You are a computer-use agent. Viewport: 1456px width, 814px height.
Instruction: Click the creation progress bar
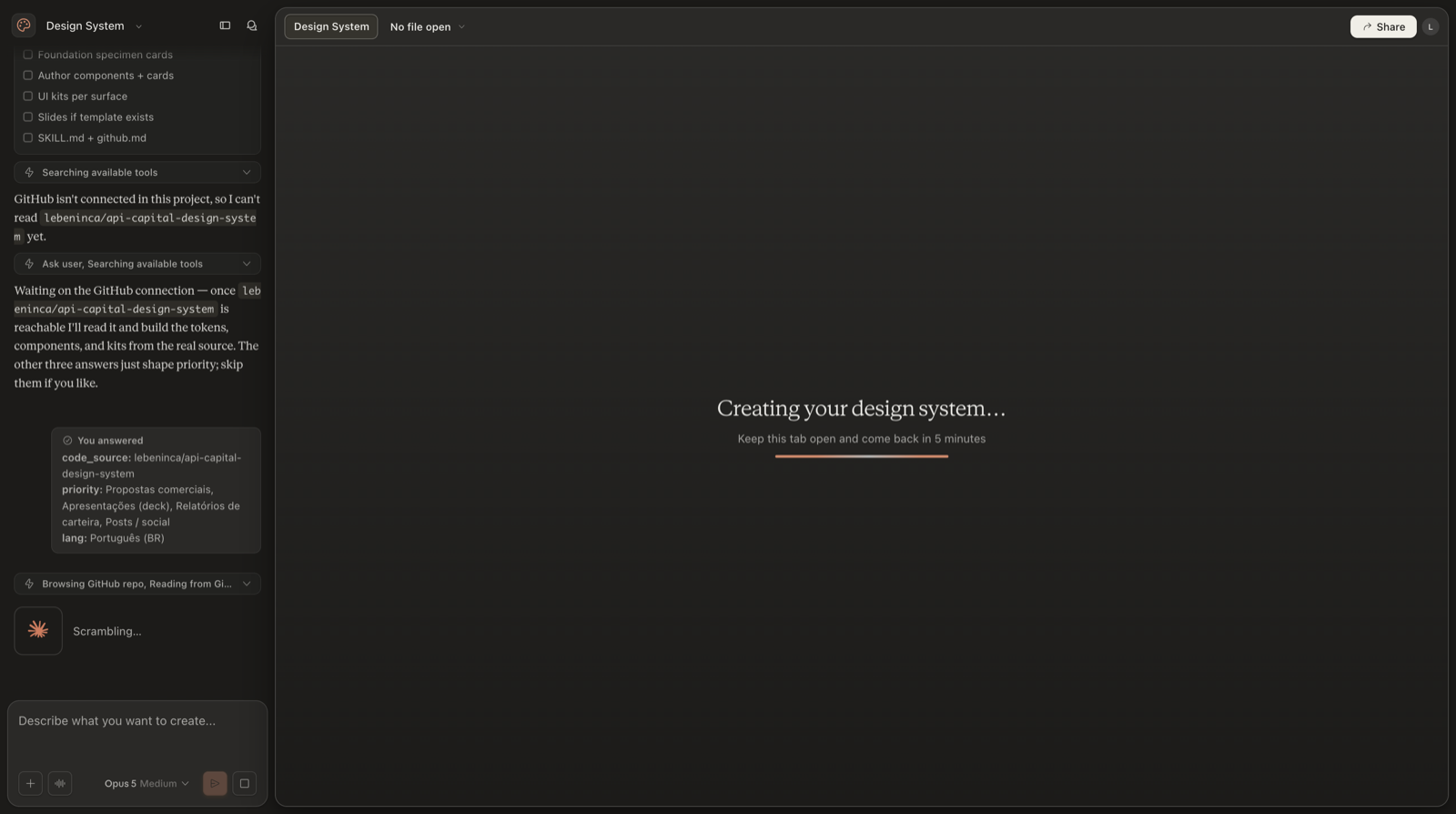pyautogui.click(x=862, y=456)
